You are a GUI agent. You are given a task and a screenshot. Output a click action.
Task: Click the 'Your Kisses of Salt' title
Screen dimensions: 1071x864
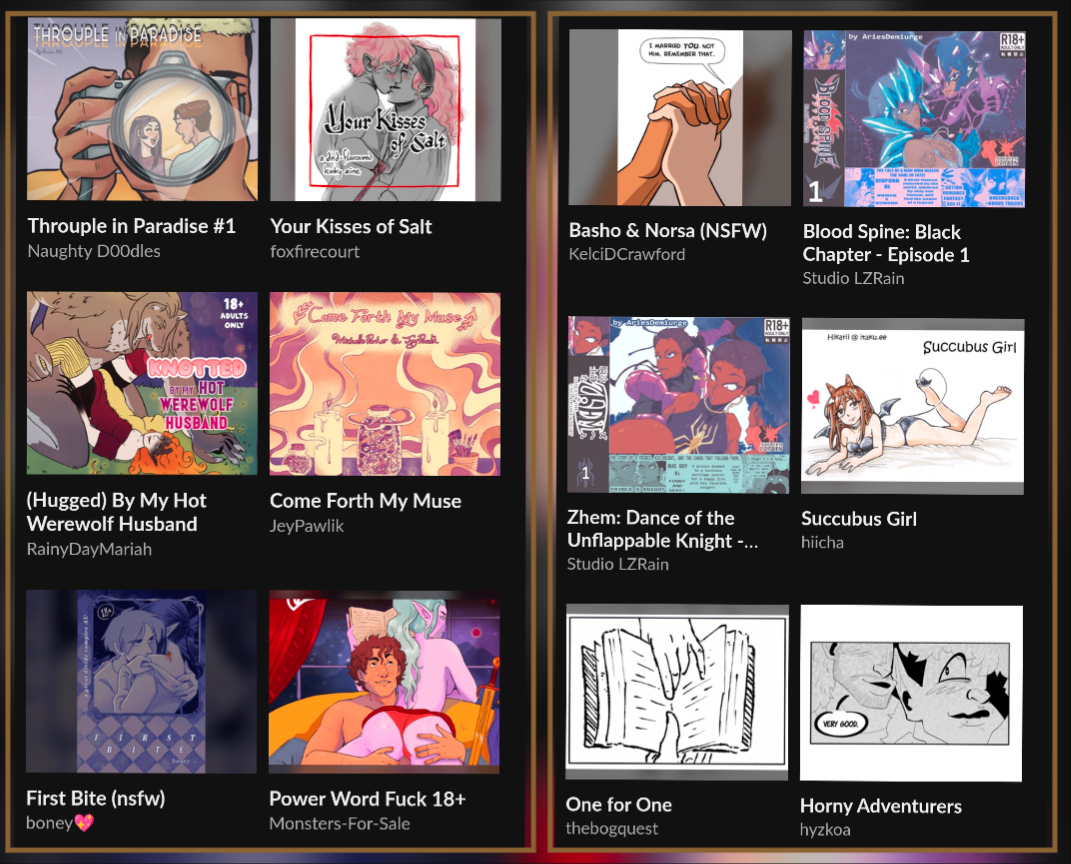(351, 226)
